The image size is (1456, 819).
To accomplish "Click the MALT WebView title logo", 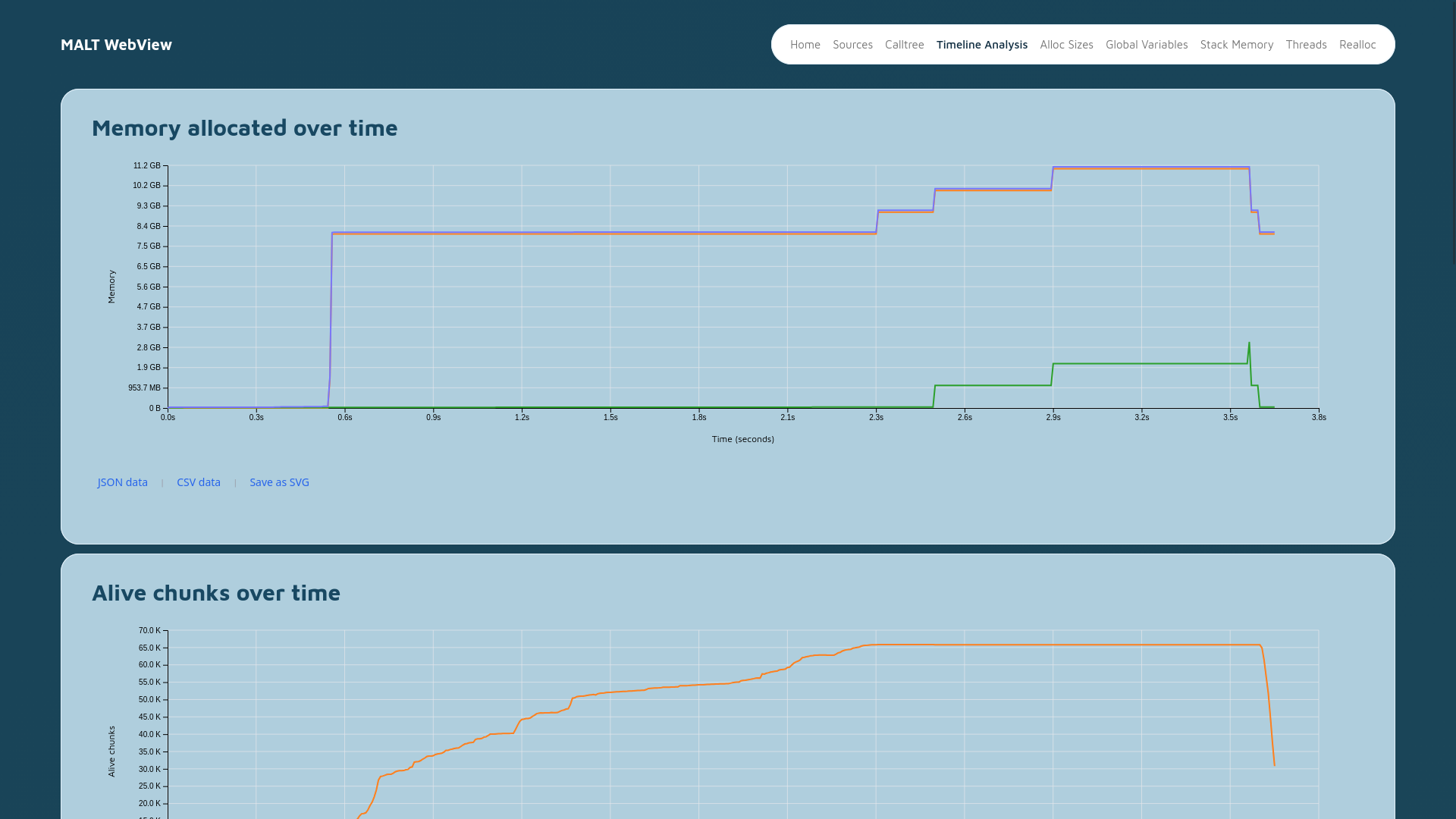I will 116,45.
